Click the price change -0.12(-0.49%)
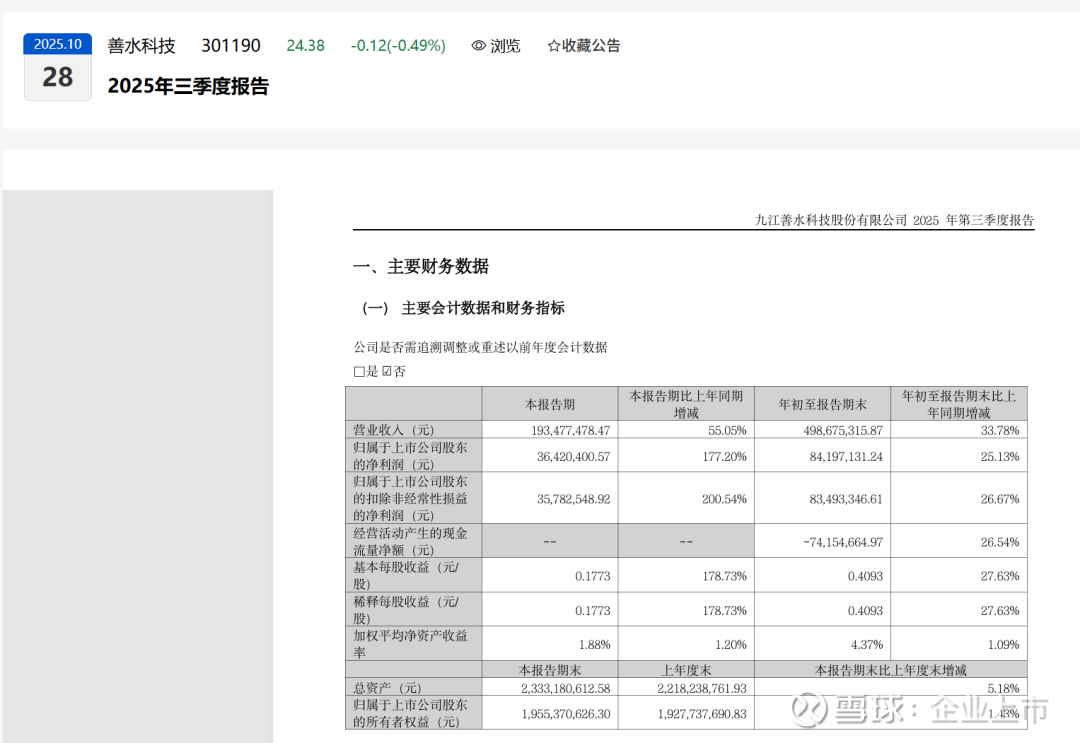Image resolution: width=1080 pixels, height=743 pixels. click(x=398, y=46)
